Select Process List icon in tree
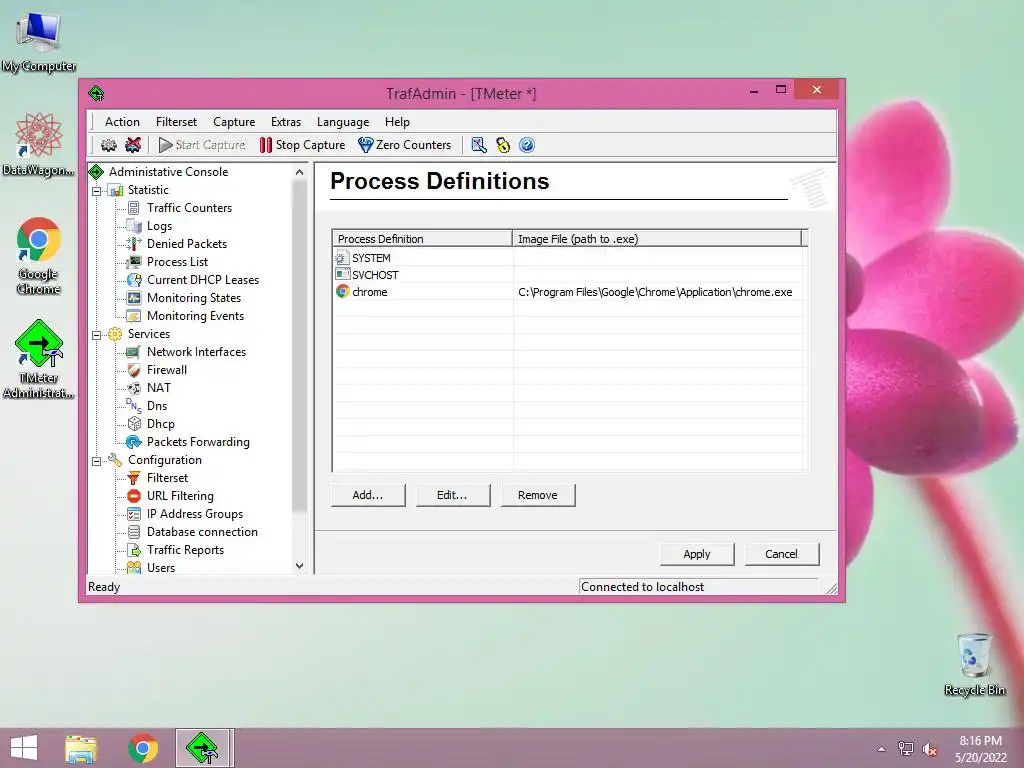This screenshot has height=768, width=1024. pos(134,262)
